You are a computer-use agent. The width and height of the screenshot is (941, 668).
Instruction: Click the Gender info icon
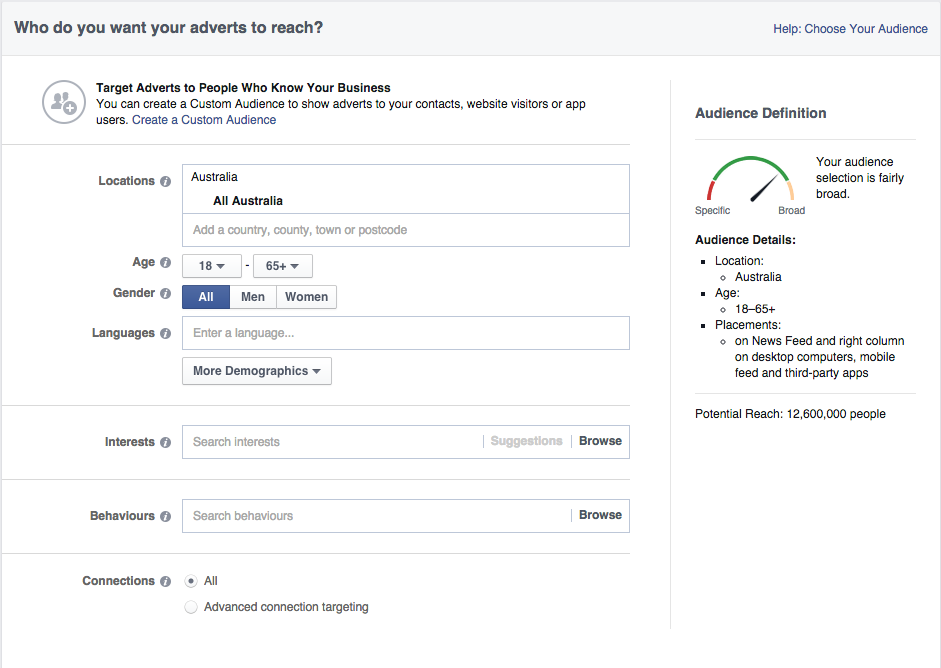click(166, 294)
